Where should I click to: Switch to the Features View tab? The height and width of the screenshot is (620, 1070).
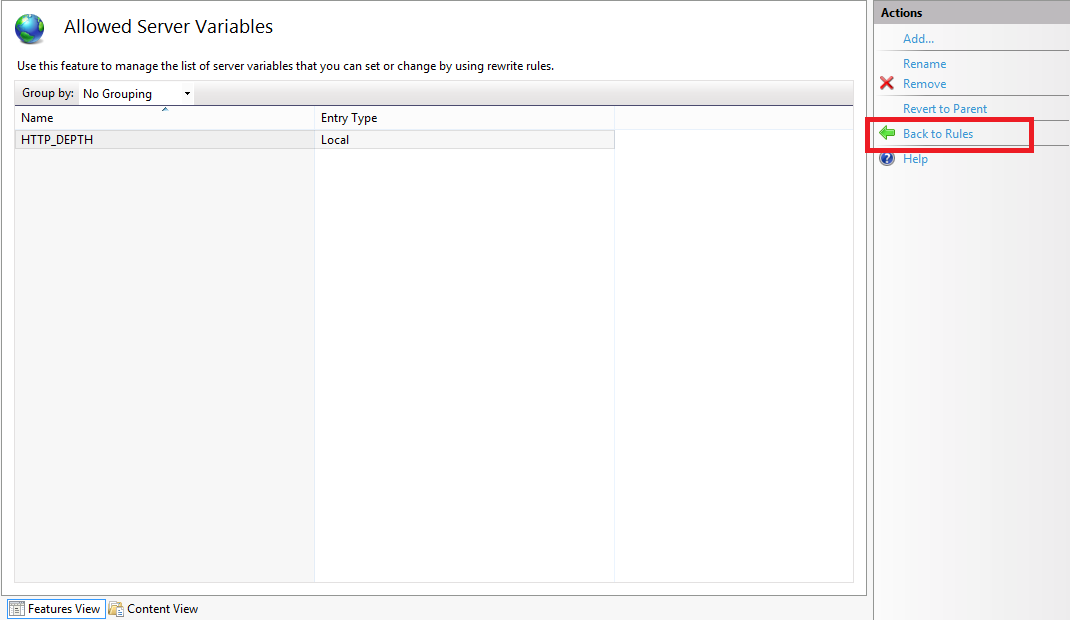(64, 609)
